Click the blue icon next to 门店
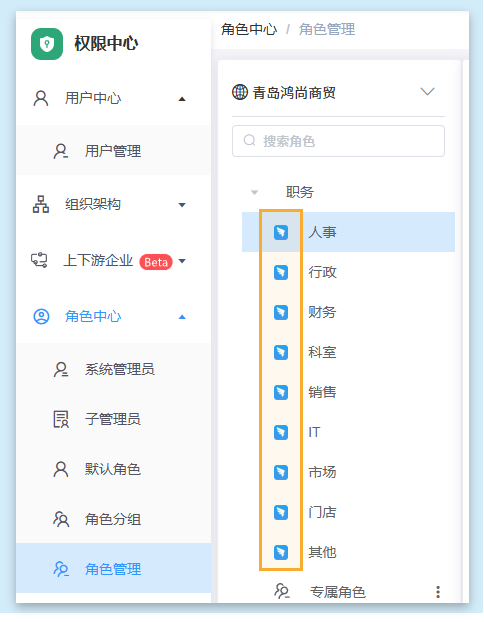The width and height of the screenshot is (484, 622). pyautogui.click(x=281, y=513)
